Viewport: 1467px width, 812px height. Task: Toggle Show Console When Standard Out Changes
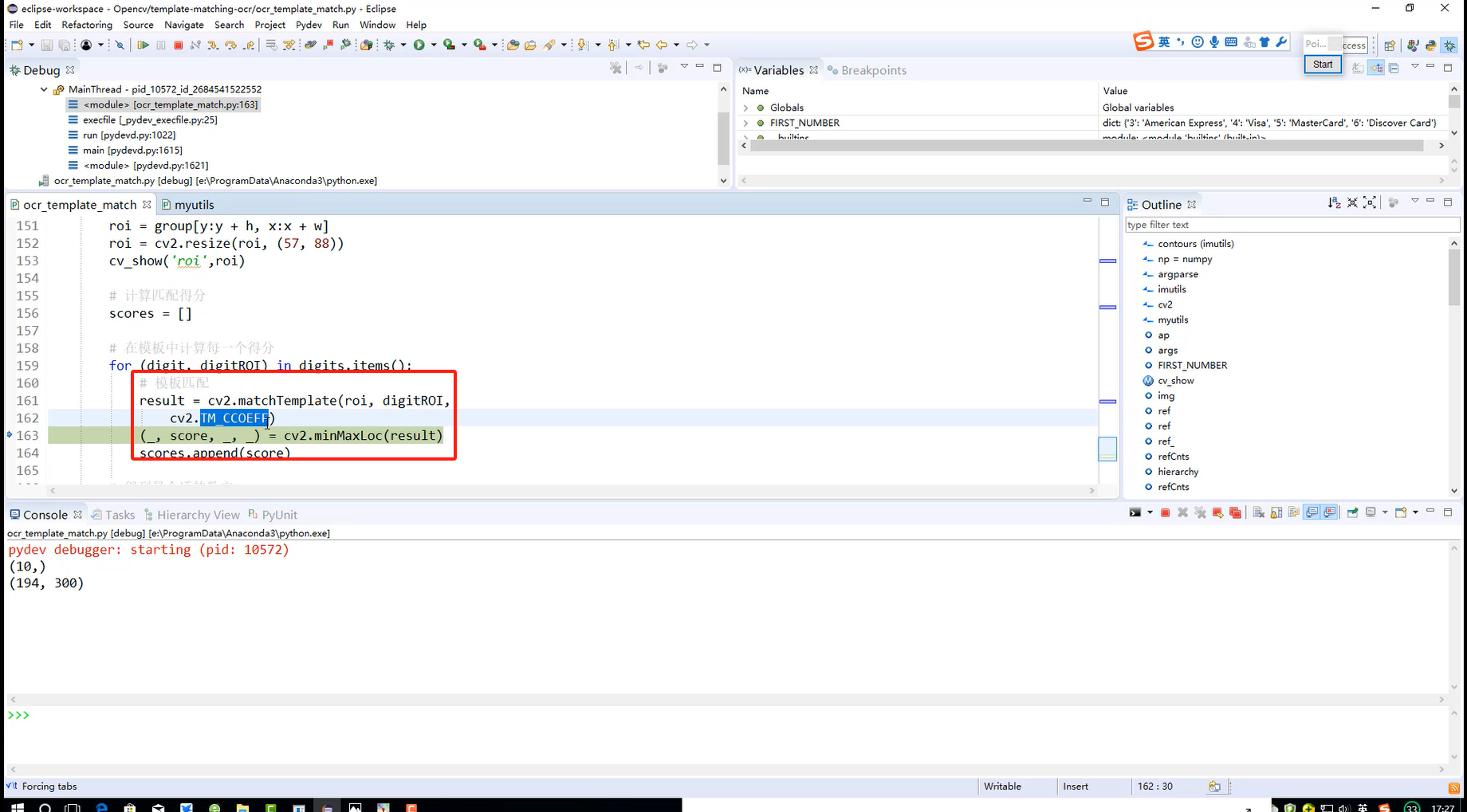pos(1312,512)
